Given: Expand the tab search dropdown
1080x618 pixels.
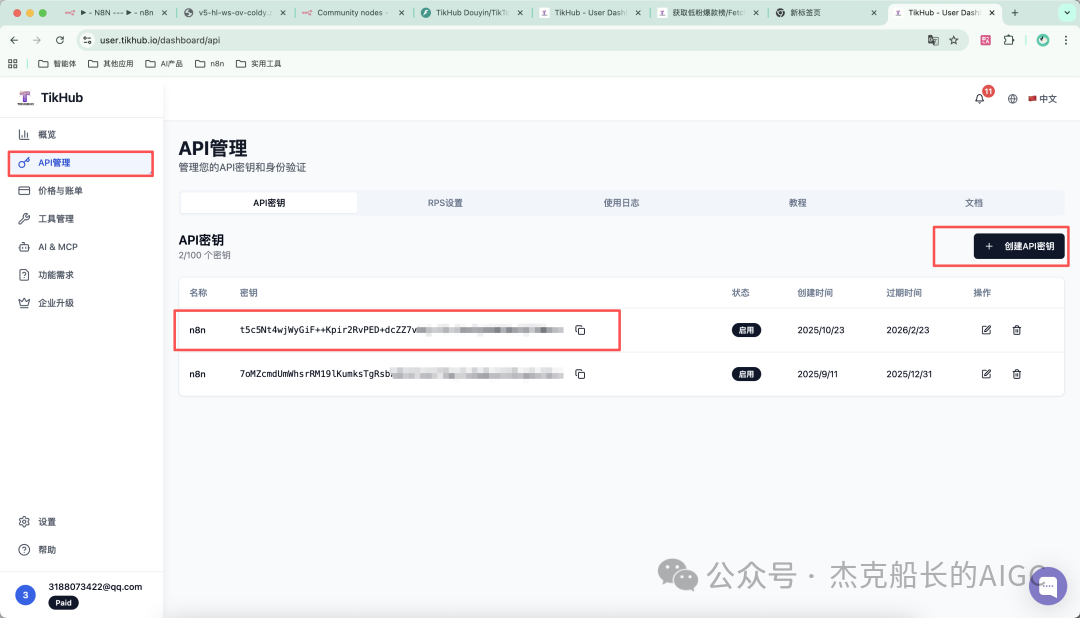Looking at the screenshot, I should click(1067, 12).
